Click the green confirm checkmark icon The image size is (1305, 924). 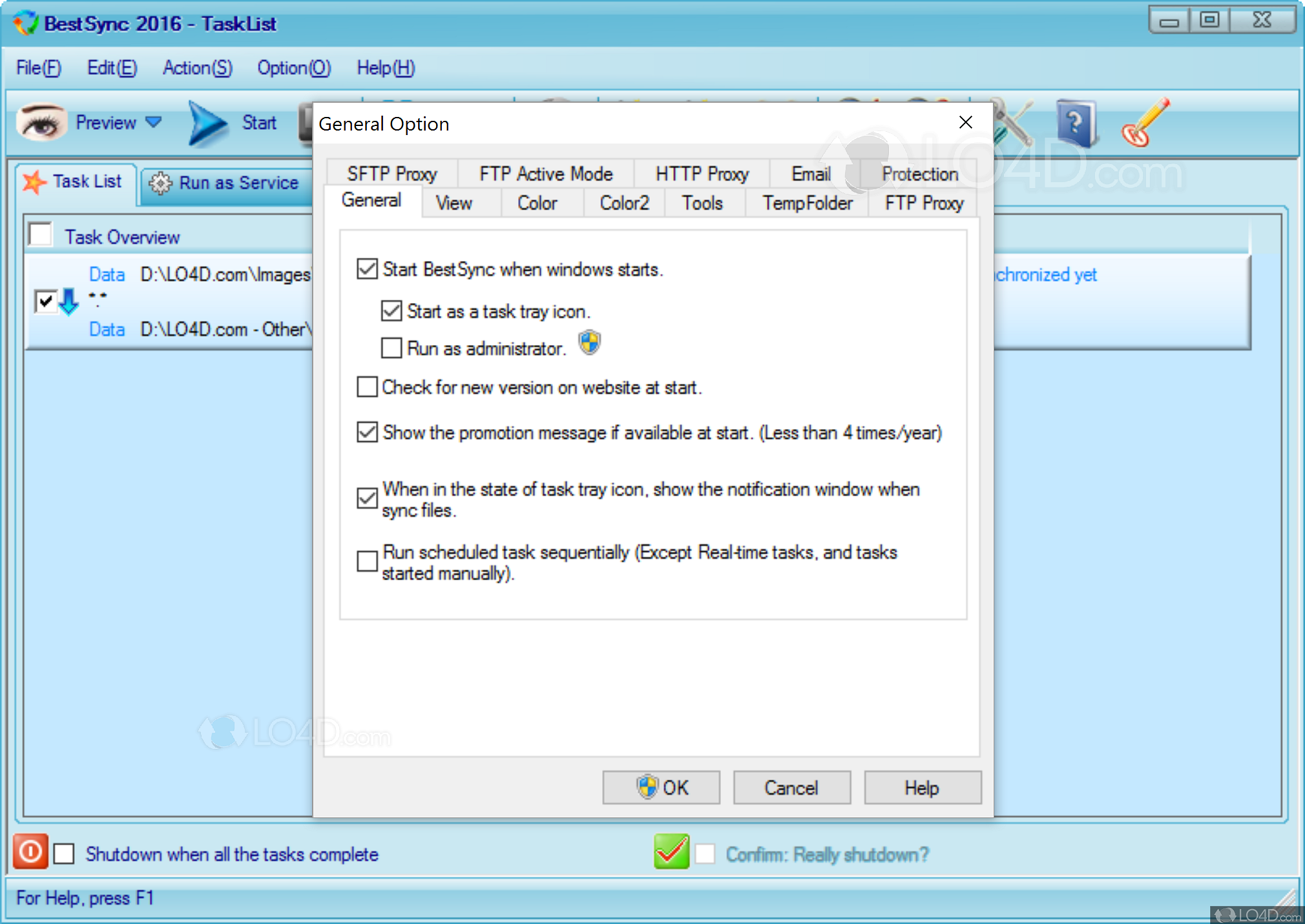(671, 852)
